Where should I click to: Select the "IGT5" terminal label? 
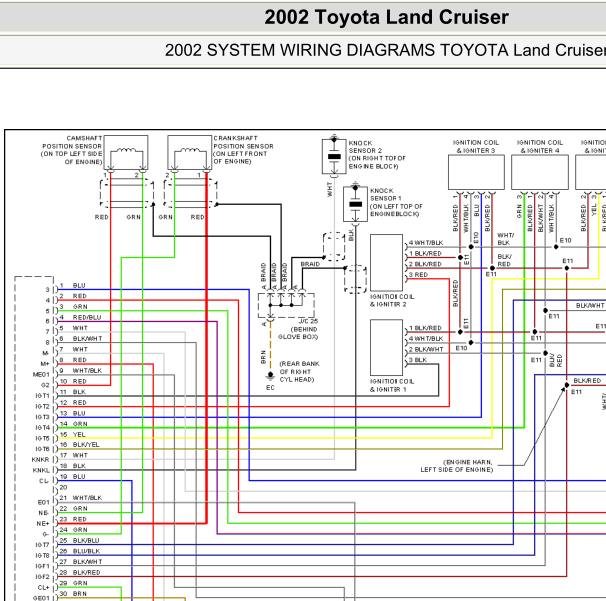43,438
